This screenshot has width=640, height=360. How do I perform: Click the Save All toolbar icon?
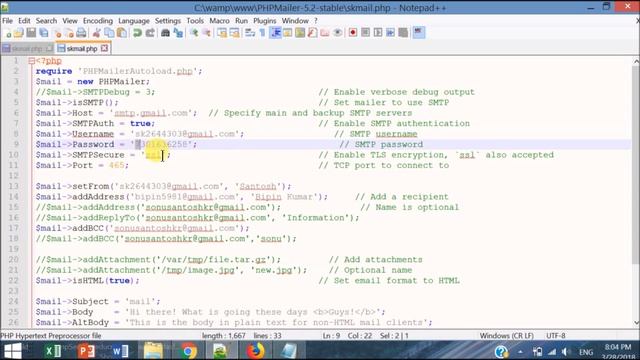tap(44, 33)
